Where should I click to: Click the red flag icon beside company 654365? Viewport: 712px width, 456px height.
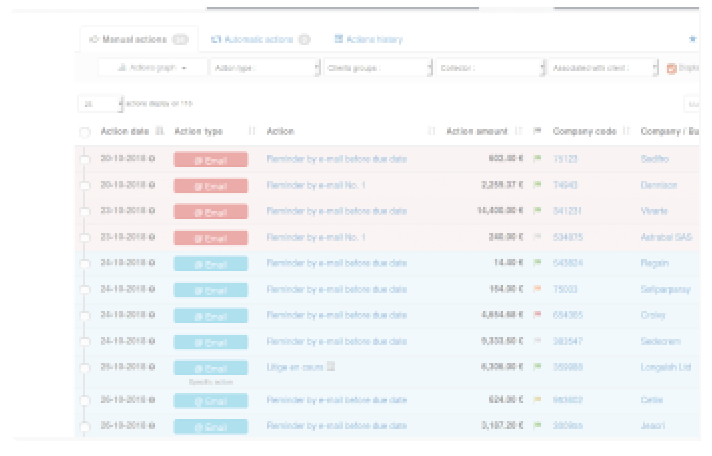[x=538, y=315]
